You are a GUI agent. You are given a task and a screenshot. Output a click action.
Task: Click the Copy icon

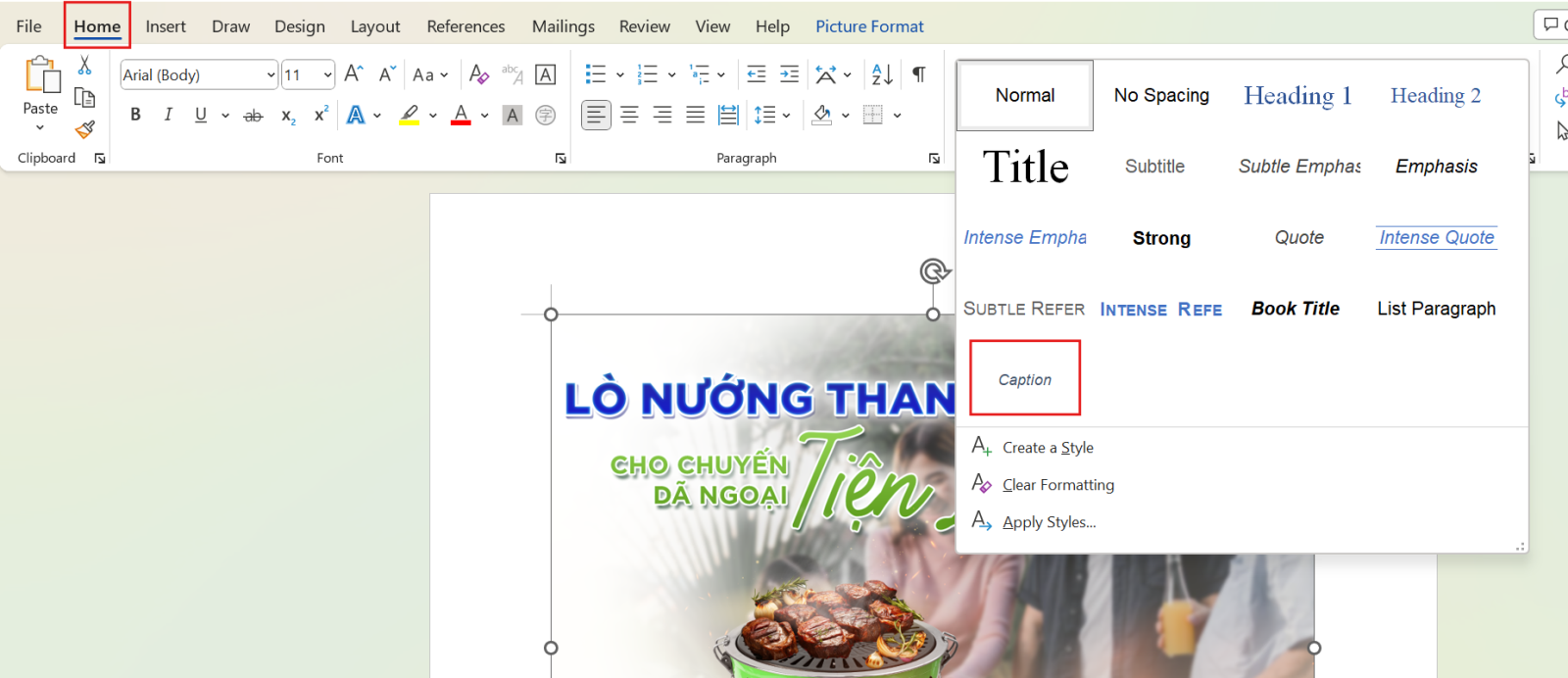pos(85,97)
